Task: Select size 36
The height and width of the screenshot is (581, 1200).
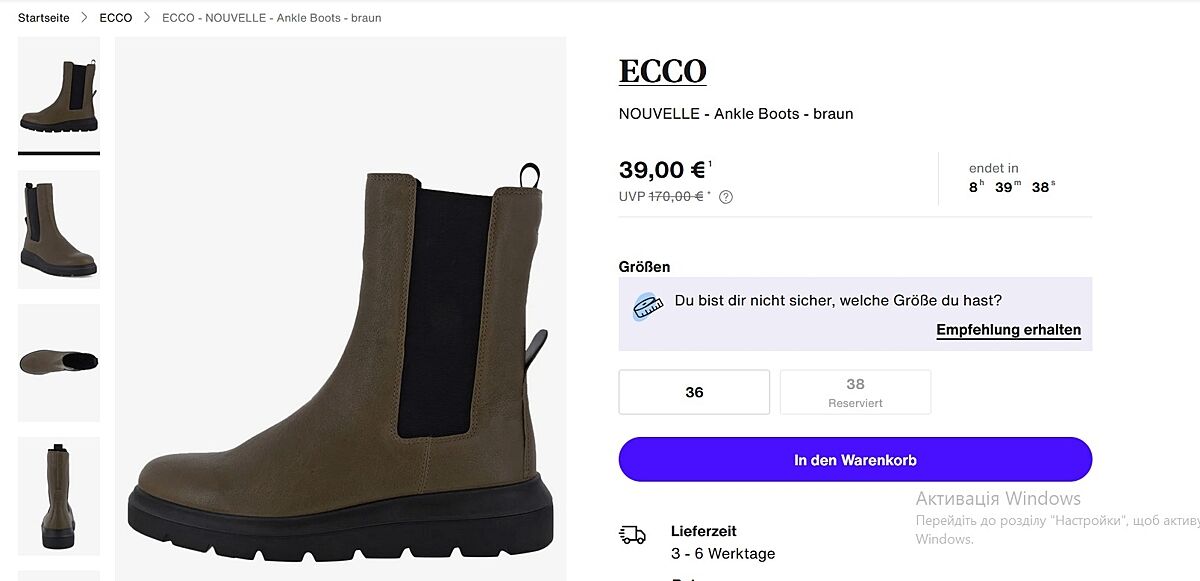Action: pyautogui.click(x=694, y=392)
